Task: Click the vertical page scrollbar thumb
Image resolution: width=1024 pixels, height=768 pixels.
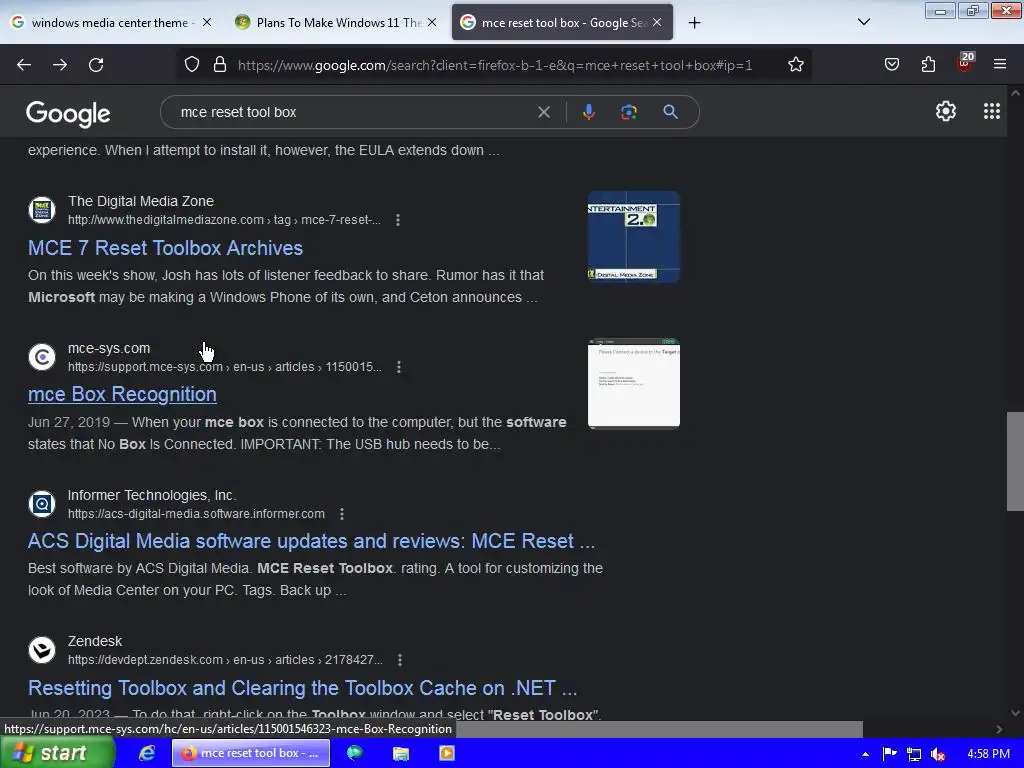Action: [x=1015, y=461]
